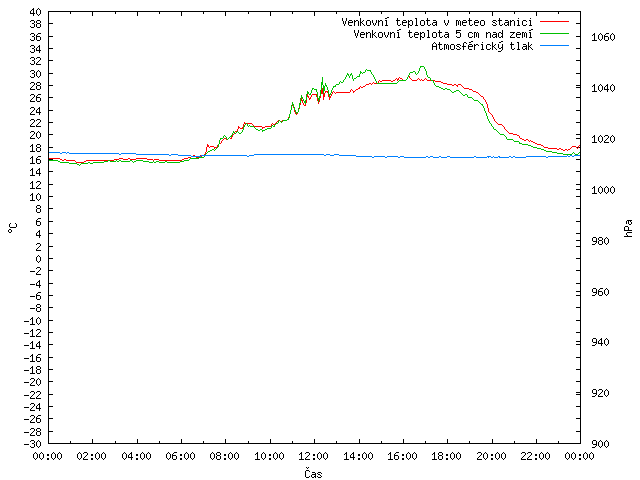Click the '20:00' time label

coord(491,456)
